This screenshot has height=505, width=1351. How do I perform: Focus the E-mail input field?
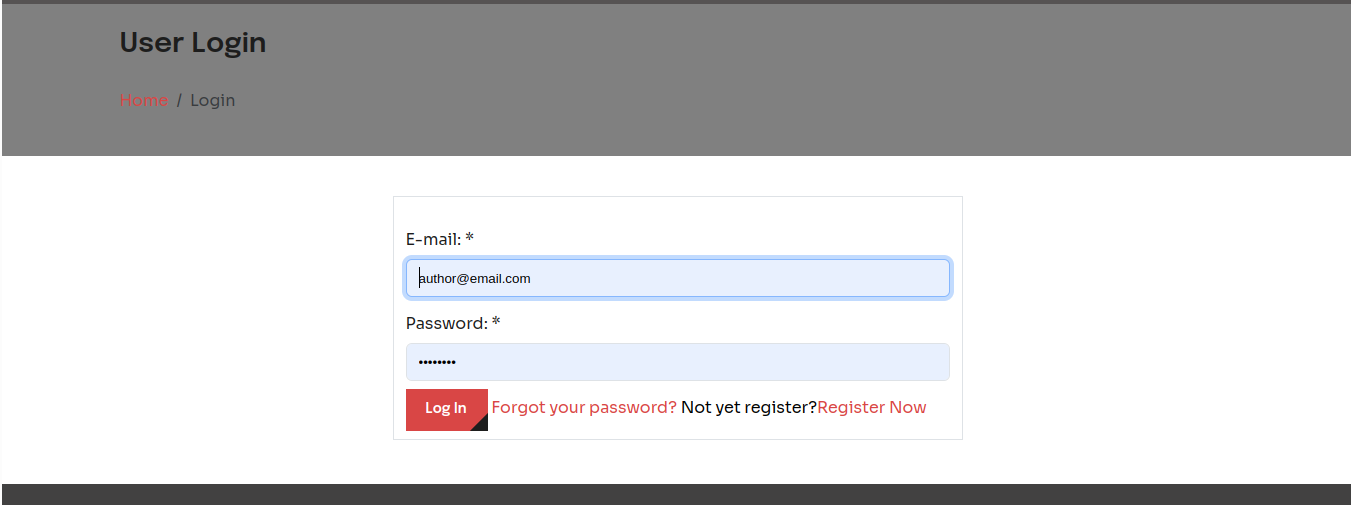(677, 278)
